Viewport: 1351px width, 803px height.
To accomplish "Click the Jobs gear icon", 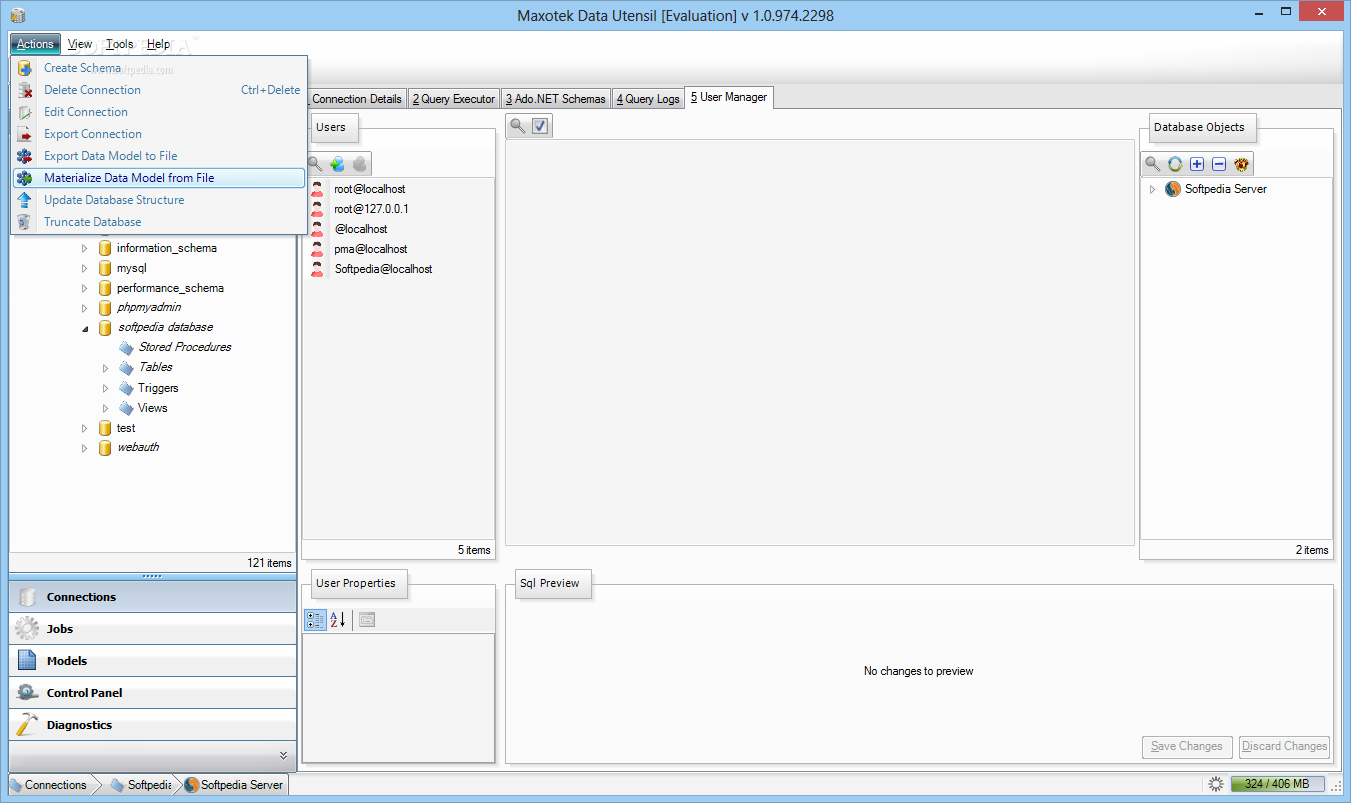I will [28, 629].
